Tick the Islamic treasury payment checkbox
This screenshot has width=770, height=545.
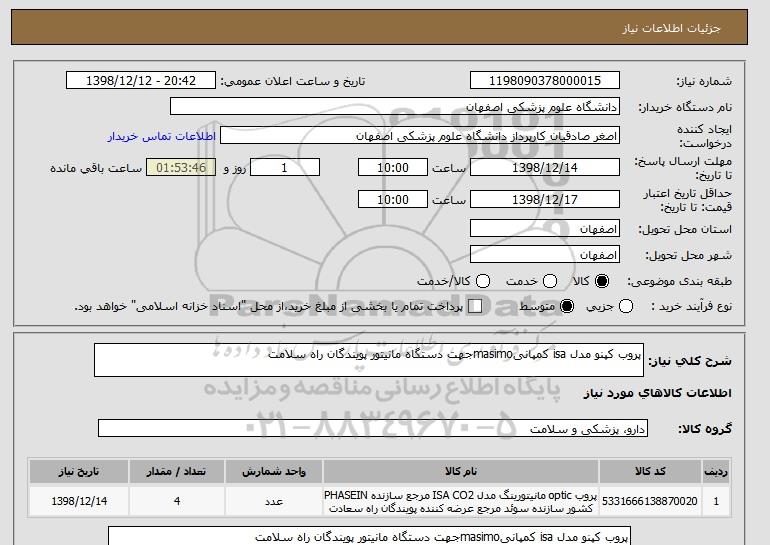tap(475, 306)
